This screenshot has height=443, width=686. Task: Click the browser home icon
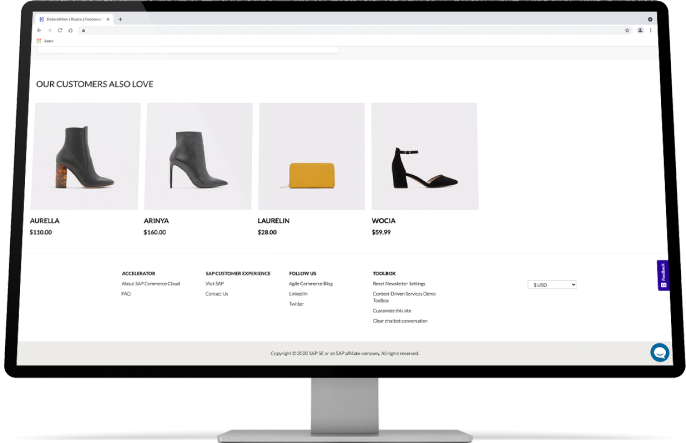click(x=69, y=30)
